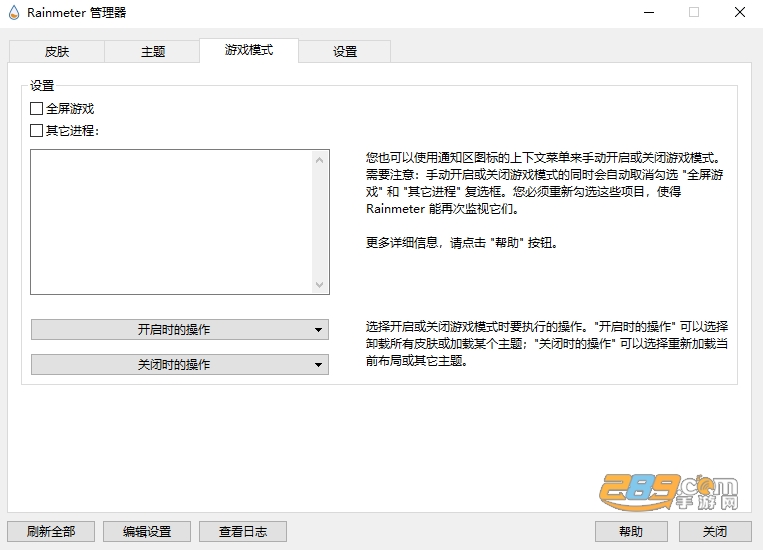The image size is (763, 550).
Task: Open 编辑设置
Action: pos(147,532)
